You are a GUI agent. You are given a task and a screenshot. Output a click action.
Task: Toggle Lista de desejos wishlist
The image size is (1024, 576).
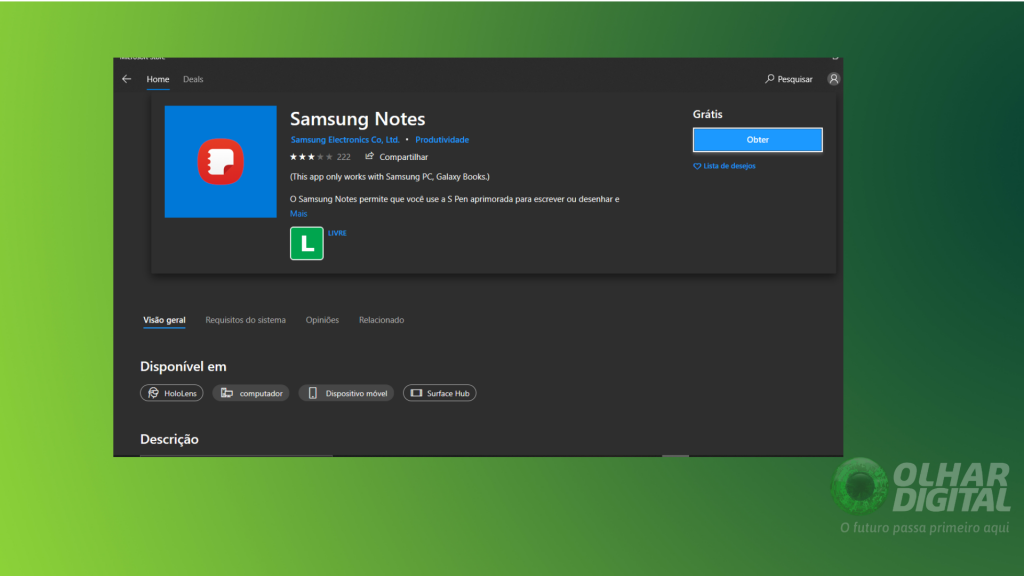click(724, 165)
